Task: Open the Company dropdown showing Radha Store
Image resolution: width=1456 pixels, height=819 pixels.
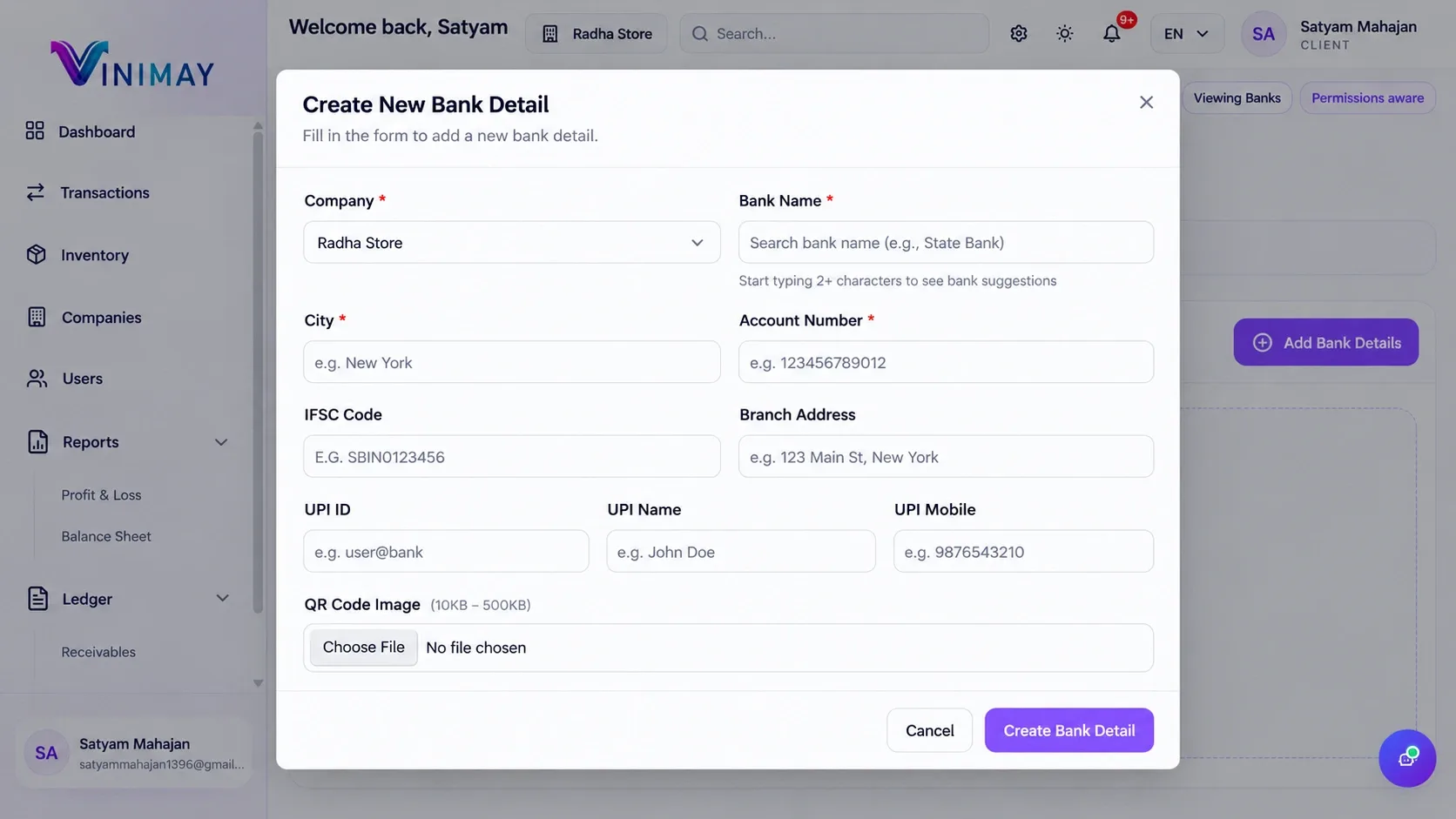Action: click(x=512, y=242)
